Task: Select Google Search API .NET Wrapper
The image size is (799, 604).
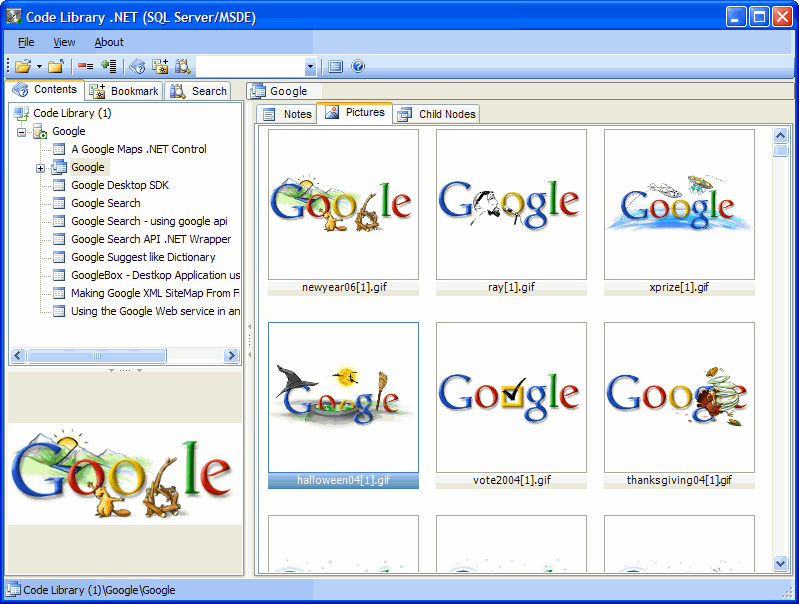Action: click(151, 239)
